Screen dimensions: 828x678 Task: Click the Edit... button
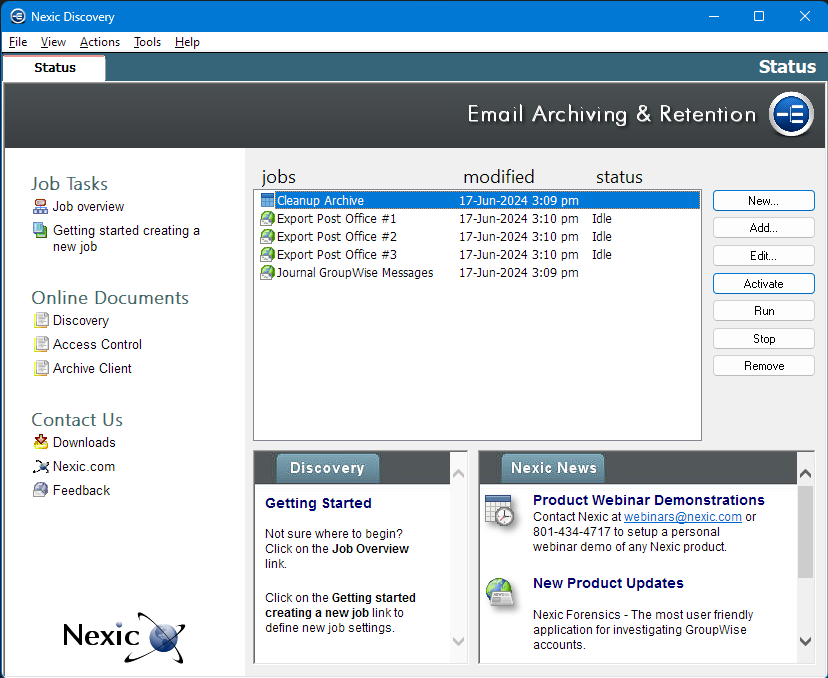click(764, 256)
